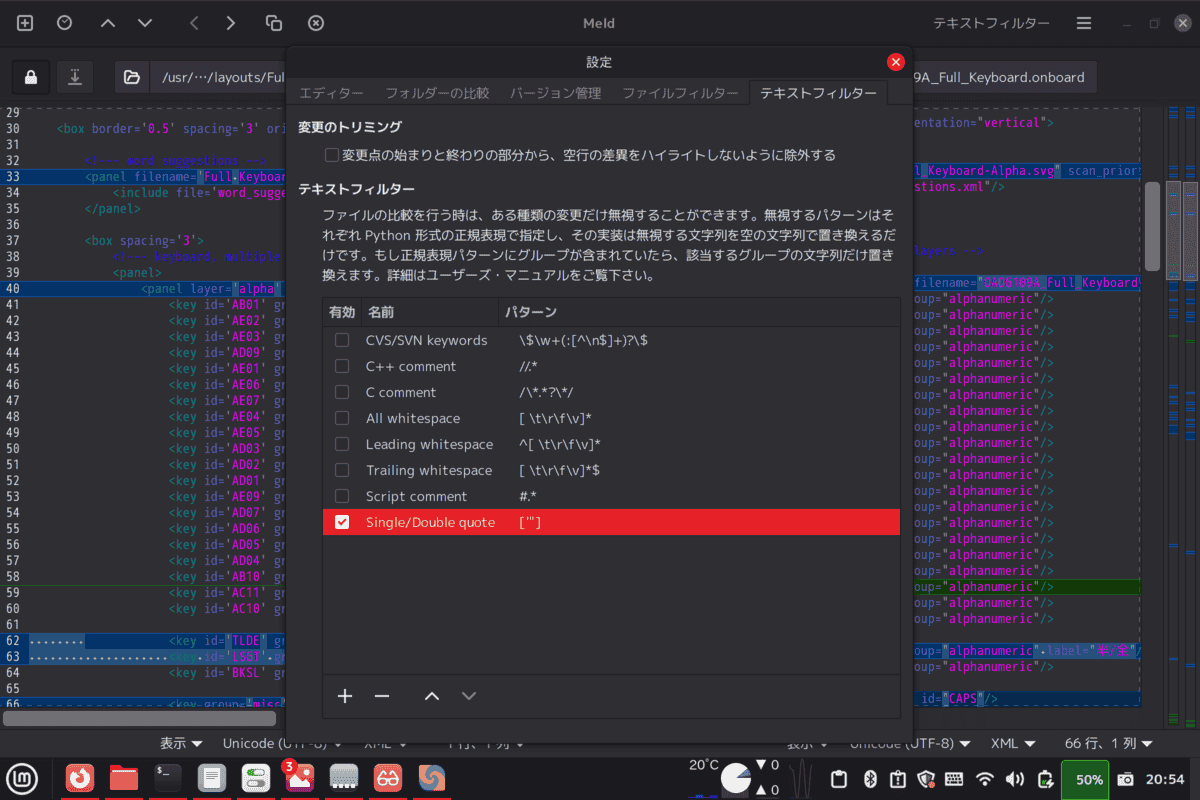Sort filters by 名前 column header

(428, 312)
